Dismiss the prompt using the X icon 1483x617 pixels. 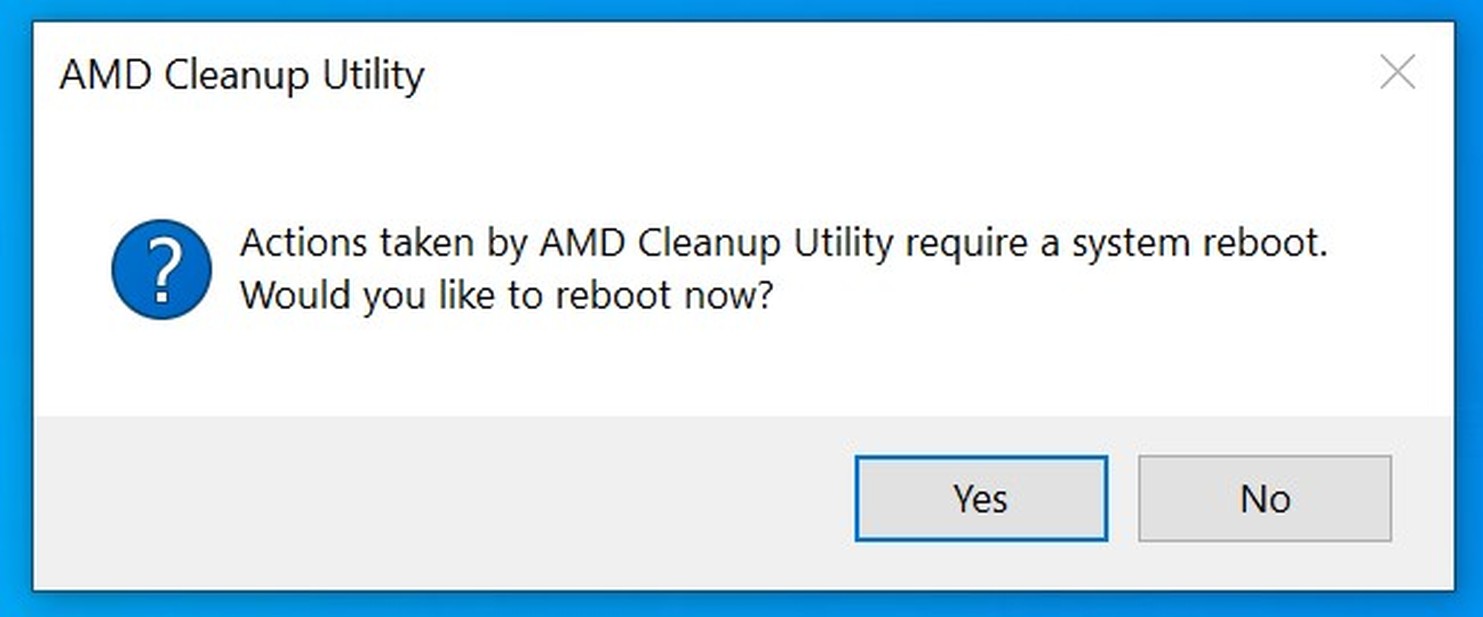point(1397,73)
